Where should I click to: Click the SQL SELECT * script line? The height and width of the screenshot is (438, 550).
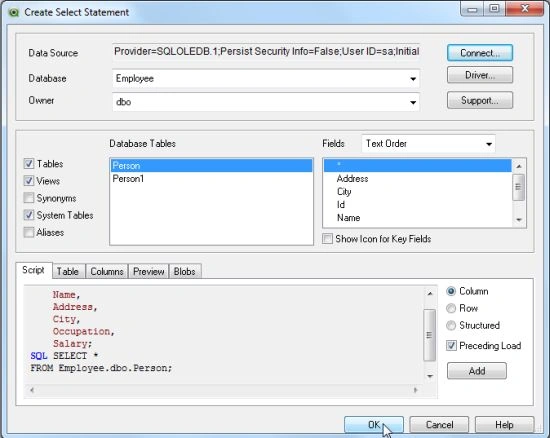pos(64,356)
